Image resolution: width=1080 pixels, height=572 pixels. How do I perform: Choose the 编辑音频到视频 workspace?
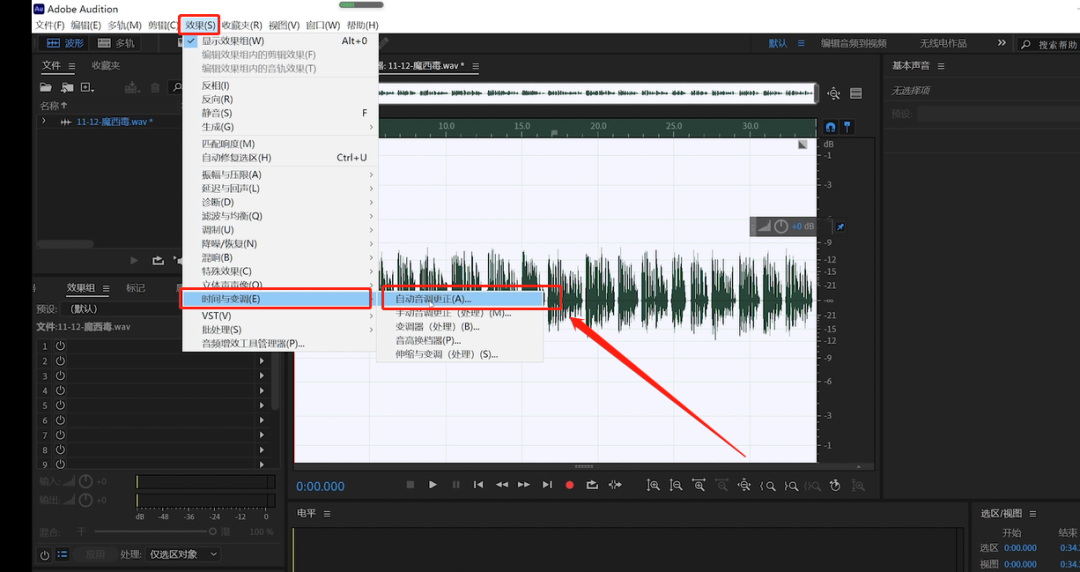pos(853,43)
